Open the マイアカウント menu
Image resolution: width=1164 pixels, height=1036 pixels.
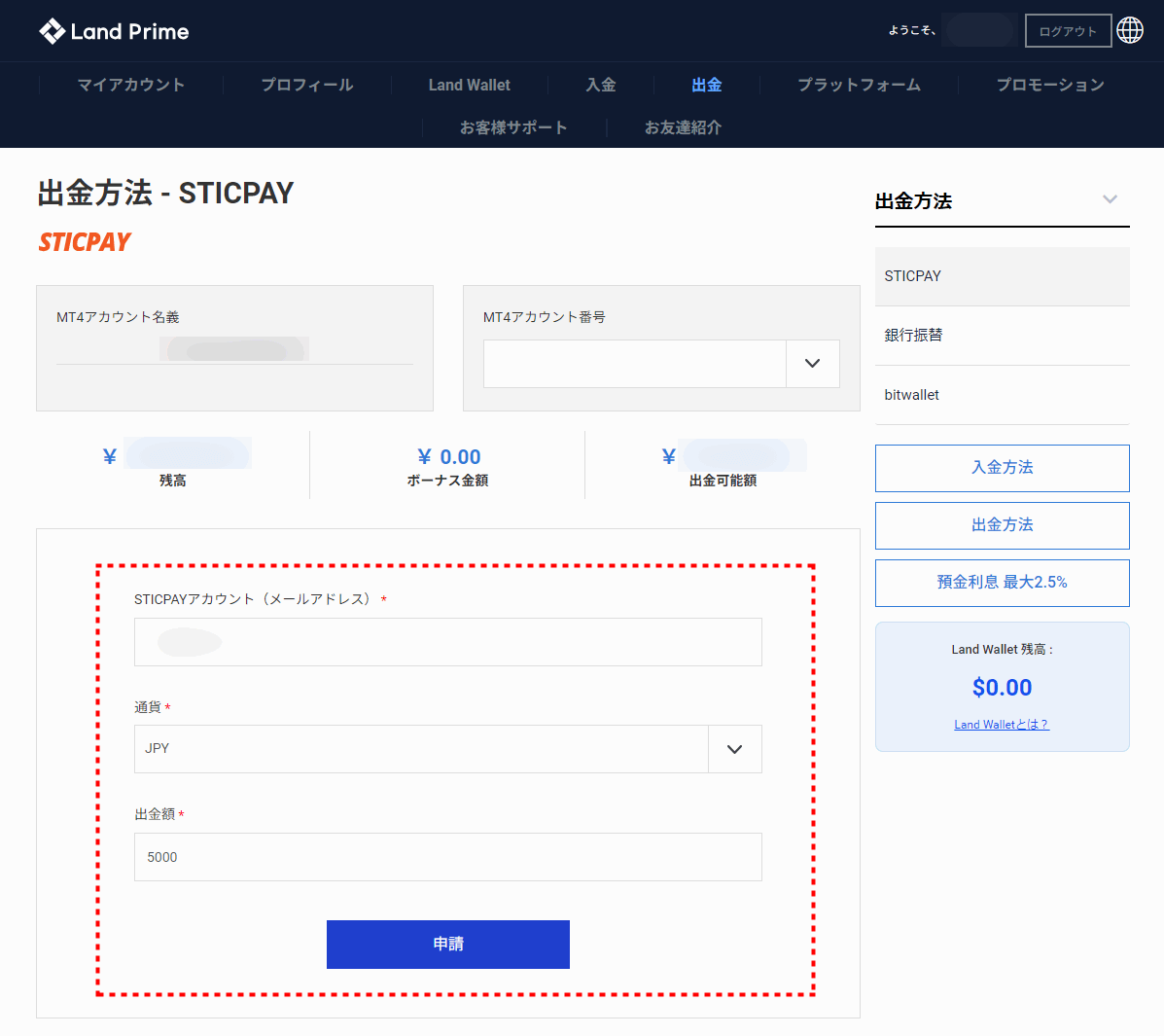coord(130,85)
